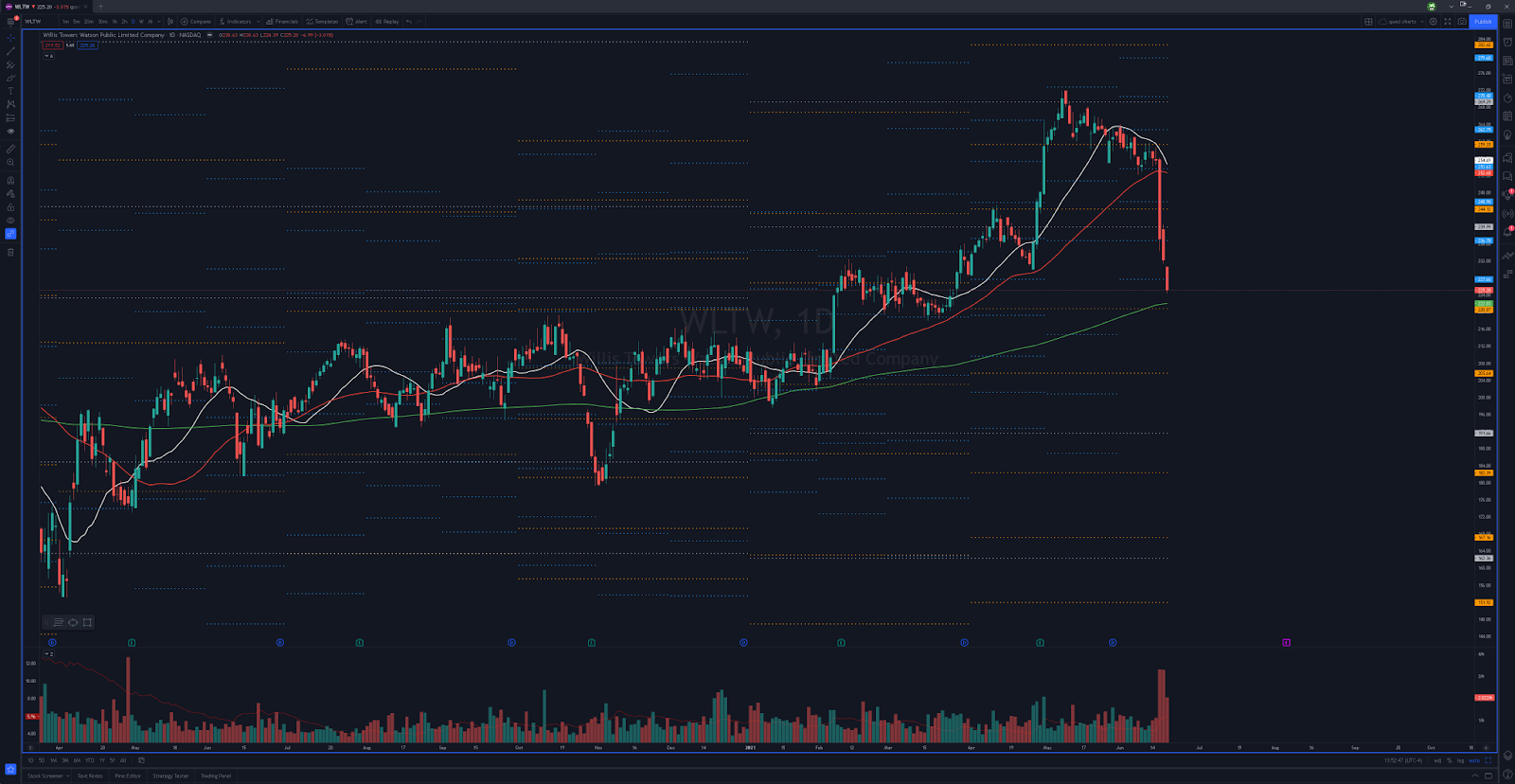Select the crosshair cursor tool

(x=10, y=38)
